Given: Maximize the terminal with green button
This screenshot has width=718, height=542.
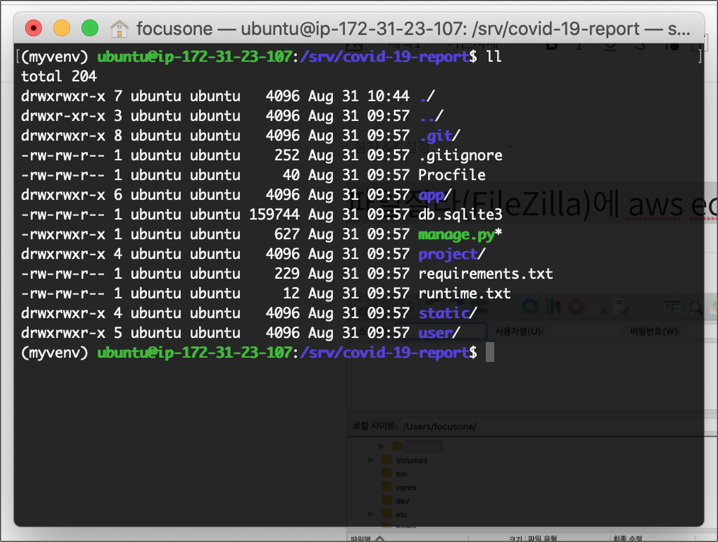Looking at the screenshot, I should 90,28.
